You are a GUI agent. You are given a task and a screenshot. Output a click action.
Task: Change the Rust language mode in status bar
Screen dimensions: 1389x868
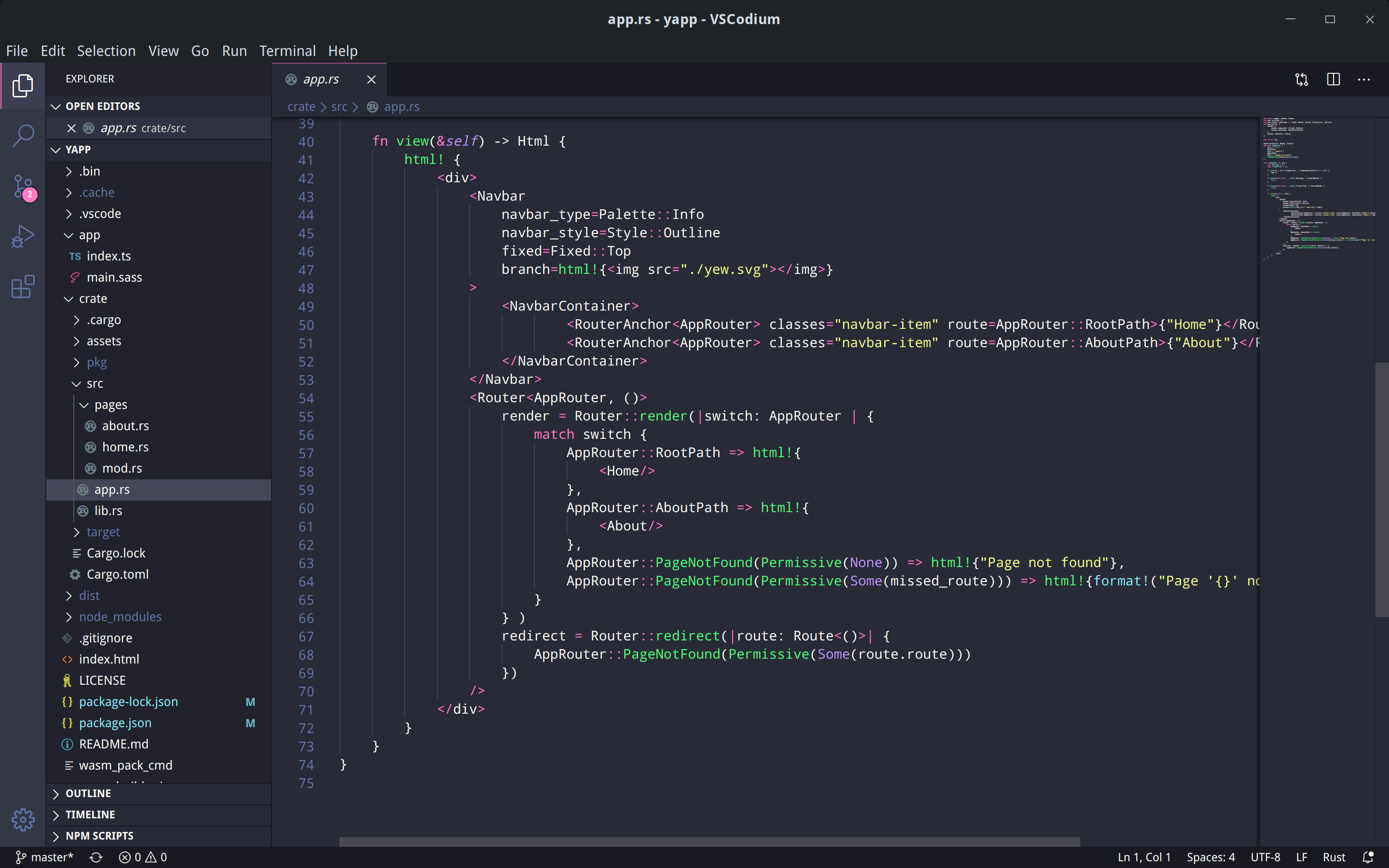click(1334, 857)
